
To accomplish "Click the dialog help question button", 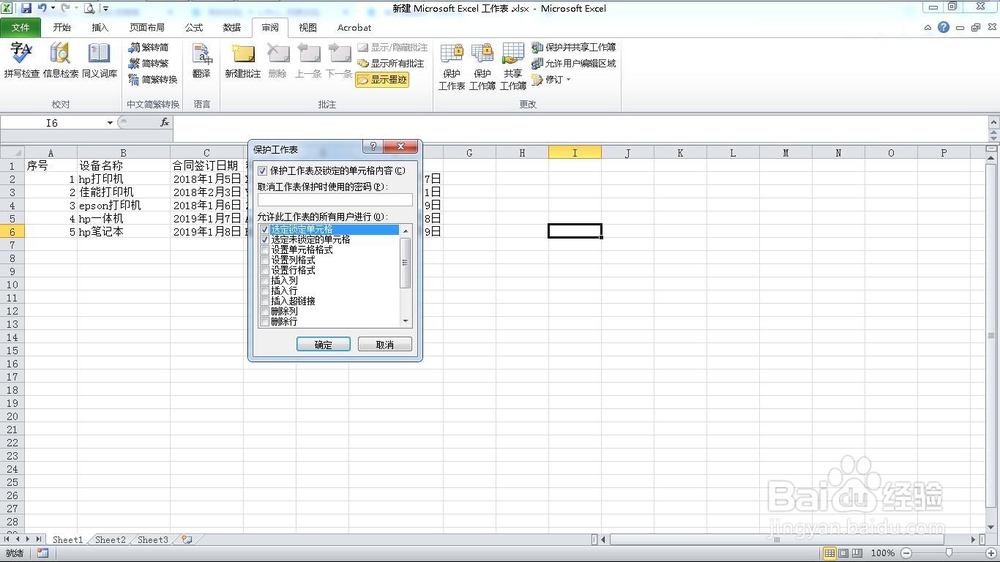I will coord(373,147).
